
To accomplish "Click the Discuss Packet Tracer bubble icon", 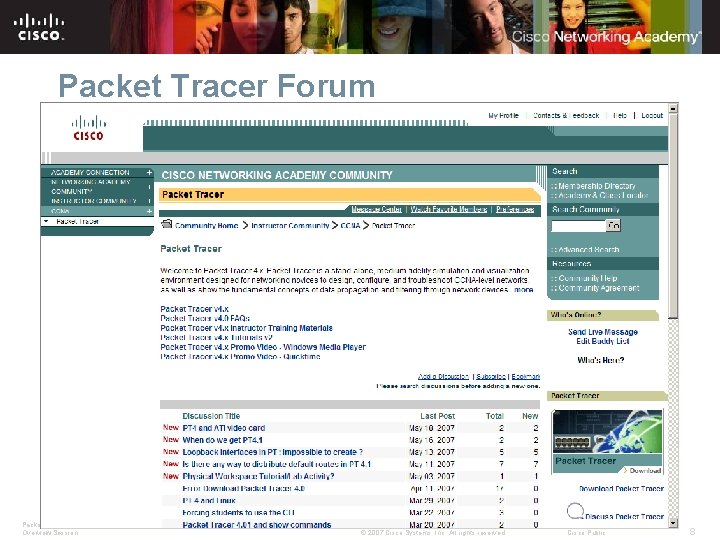I will [x=575, y=511].
